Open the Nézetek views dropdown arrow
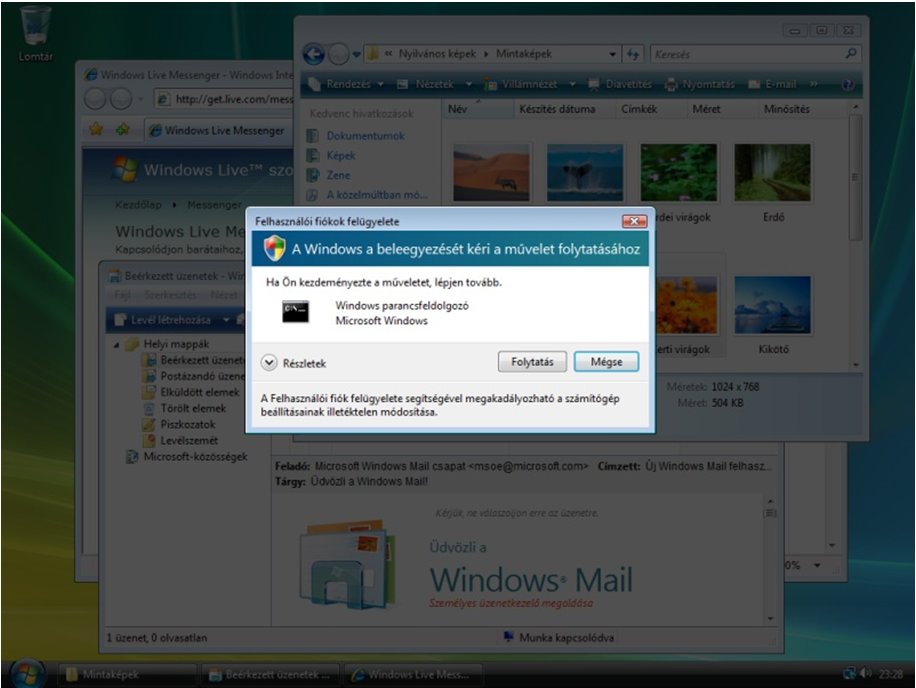The height and width of the screenshot is (688, 916). [469, 84]
